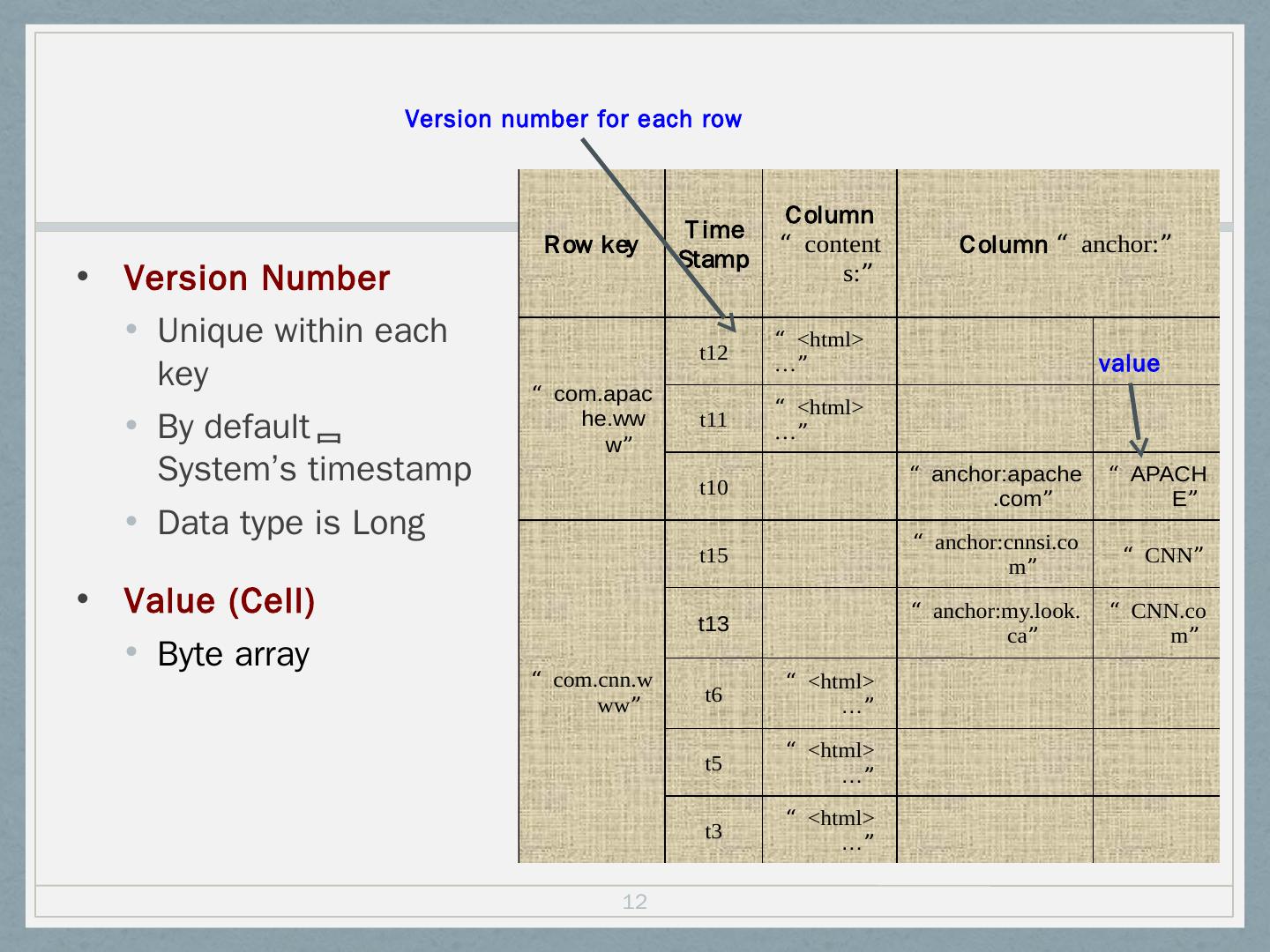Click the "Data type is Long" bullet
Viewport: 1270px width, 952px height.
tap(291, 523)
